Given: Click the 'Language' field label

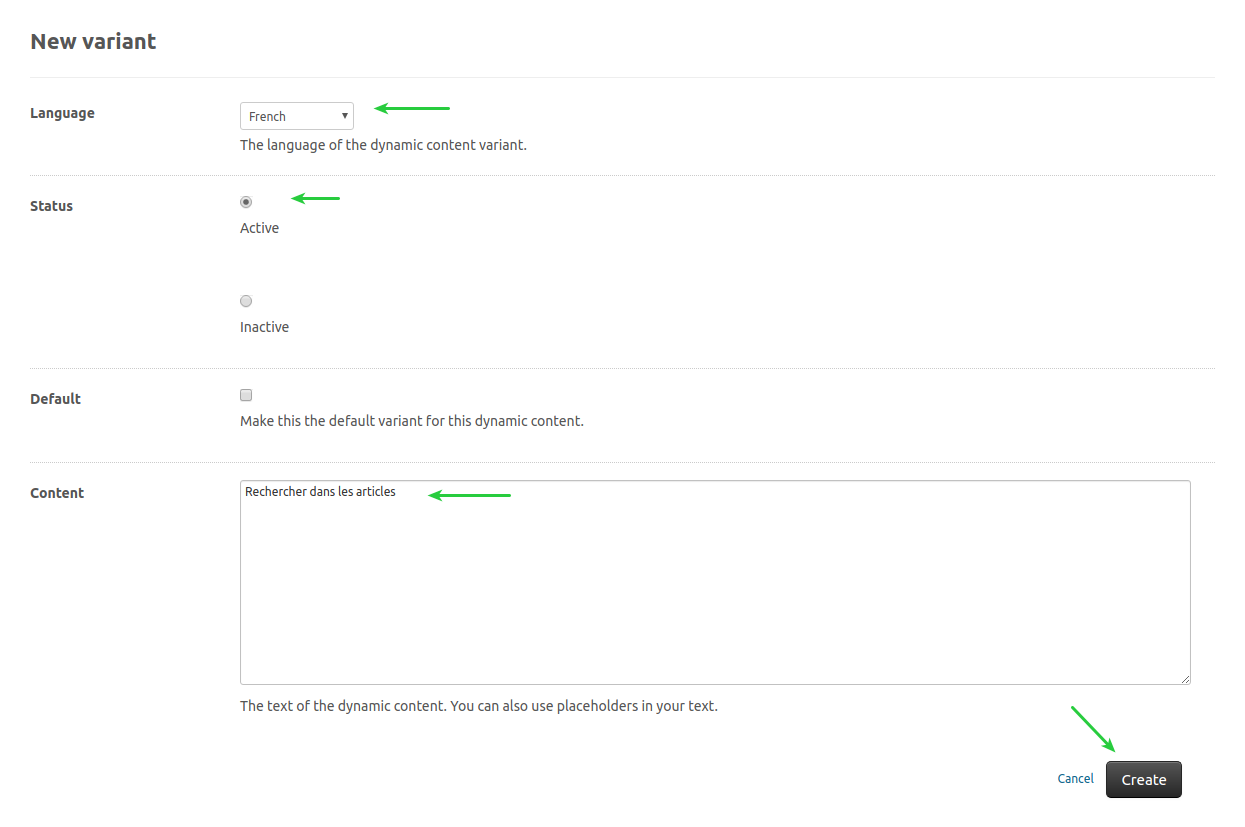Looking at the screenshot, I should [62, 113].
